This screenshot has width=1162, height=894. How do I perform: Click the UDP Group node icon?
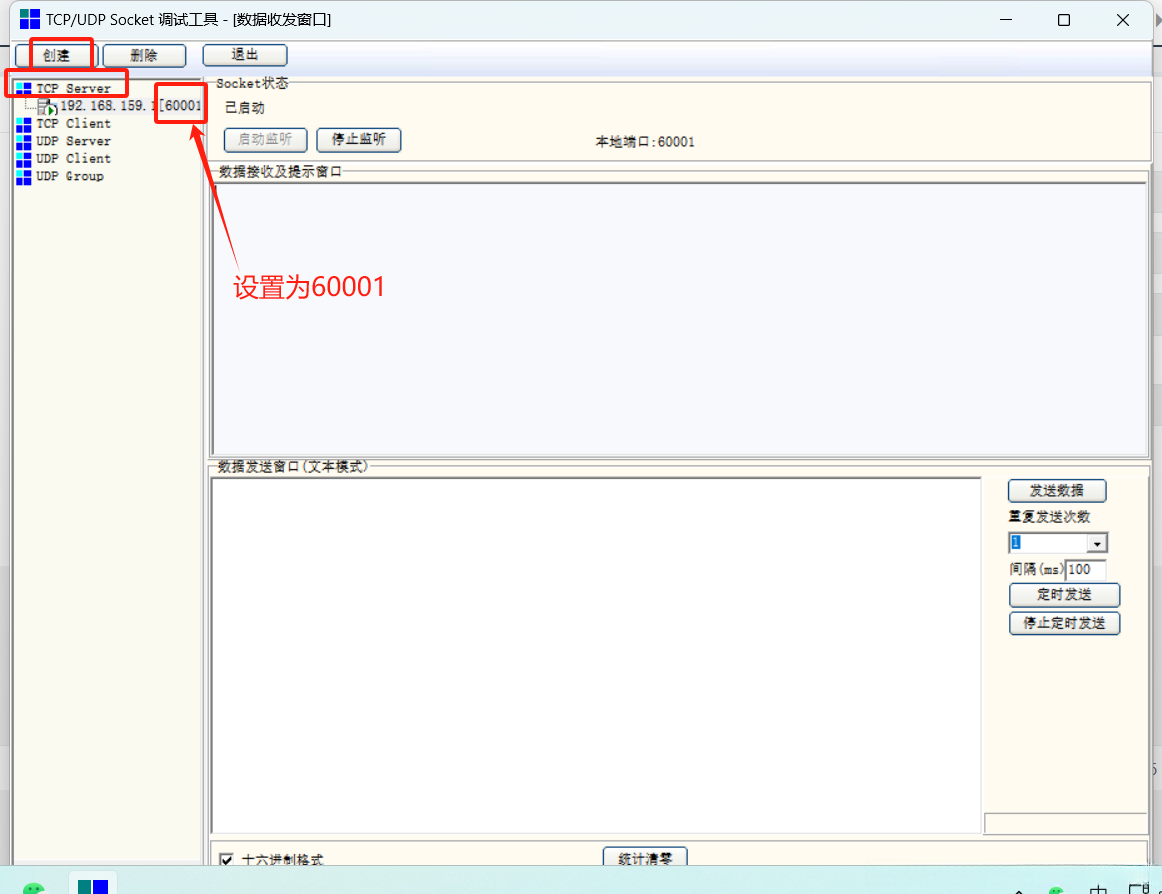click(24, 176)
